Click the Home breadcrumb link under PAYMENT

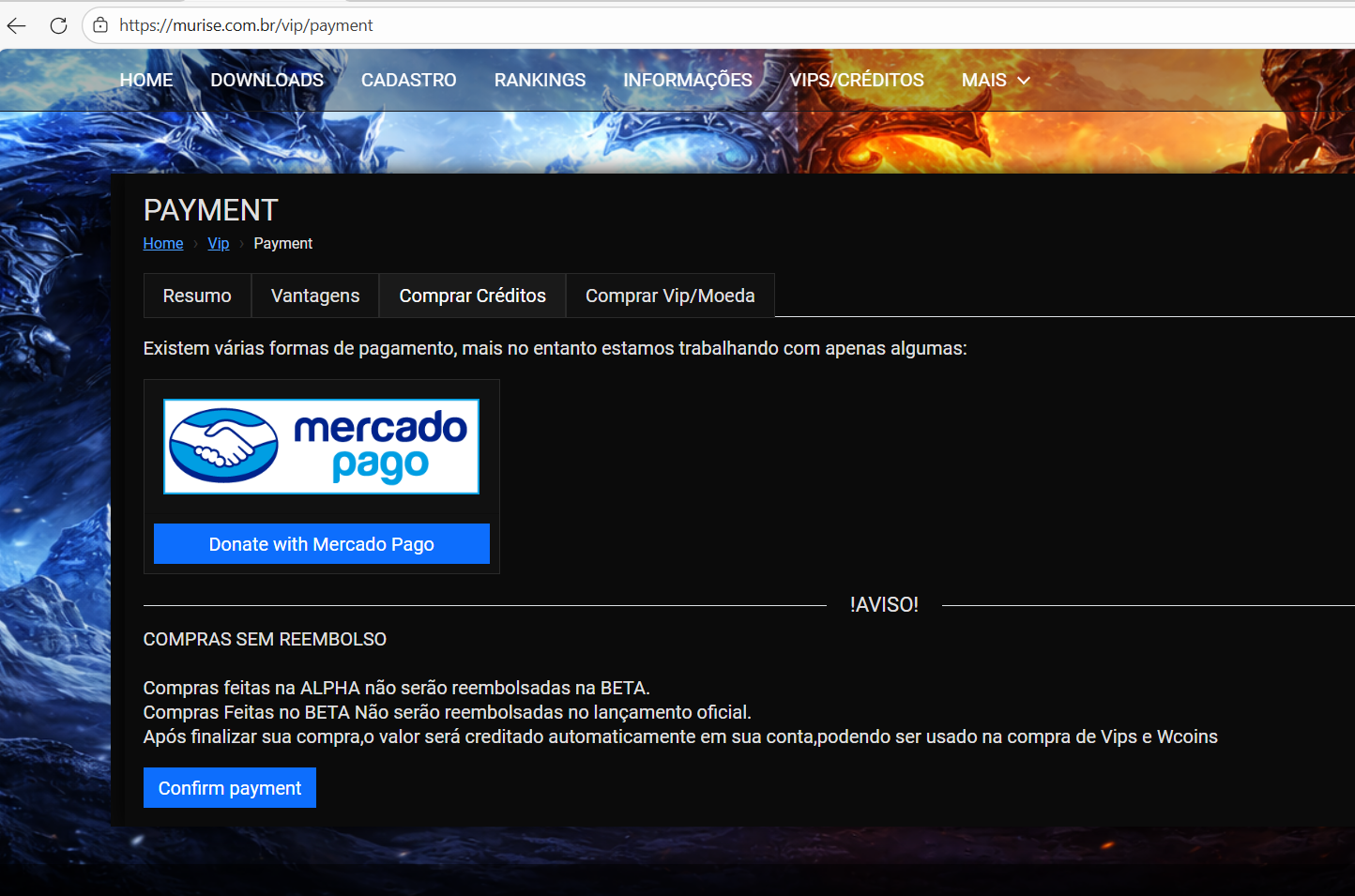(x=162, y=244)
